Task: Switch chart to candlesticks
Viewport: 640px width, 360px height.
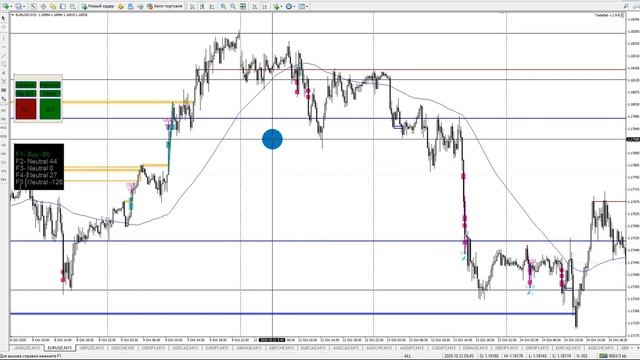Action: coord(202,7)
